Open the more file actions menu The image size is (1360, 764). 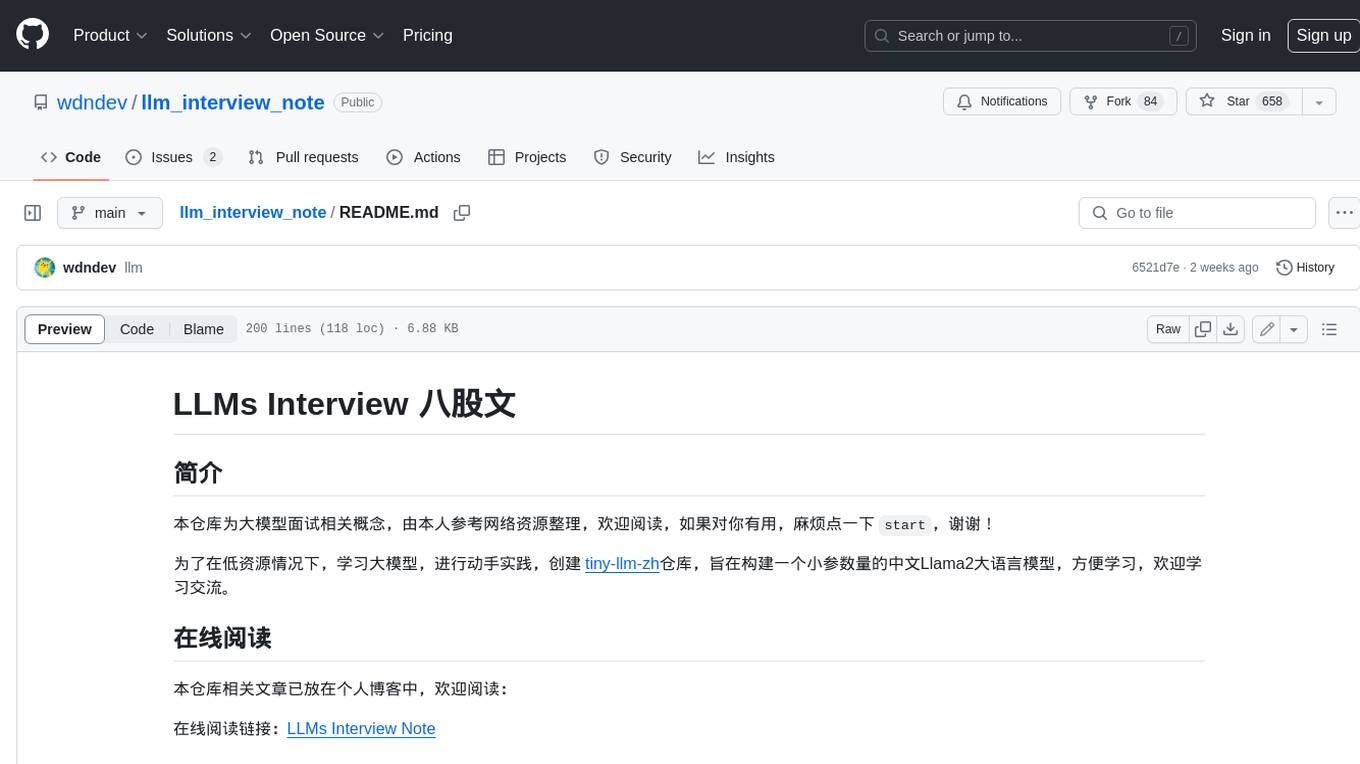point(1344,213)
